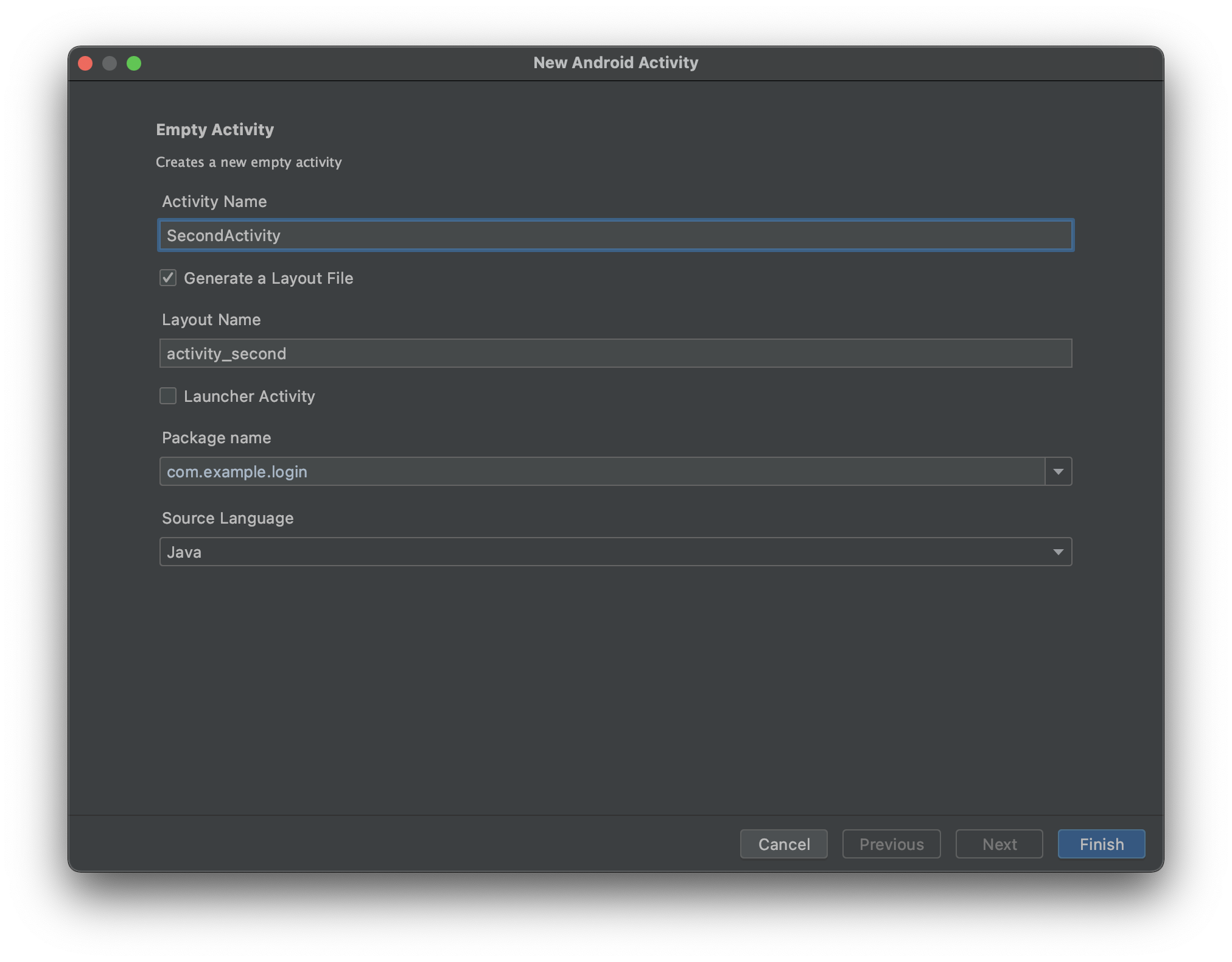Uncheck Generate a Layout File checkbox

point(168,278)
